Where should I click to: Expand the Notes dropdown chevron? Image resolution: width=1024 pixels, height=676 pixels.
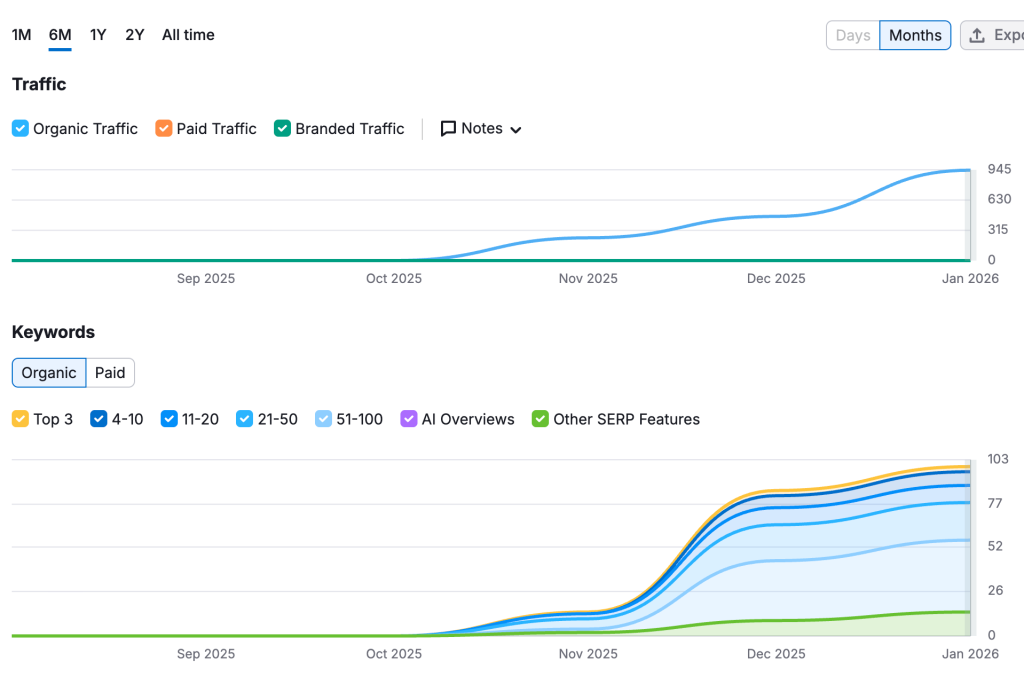pos(516,130)
